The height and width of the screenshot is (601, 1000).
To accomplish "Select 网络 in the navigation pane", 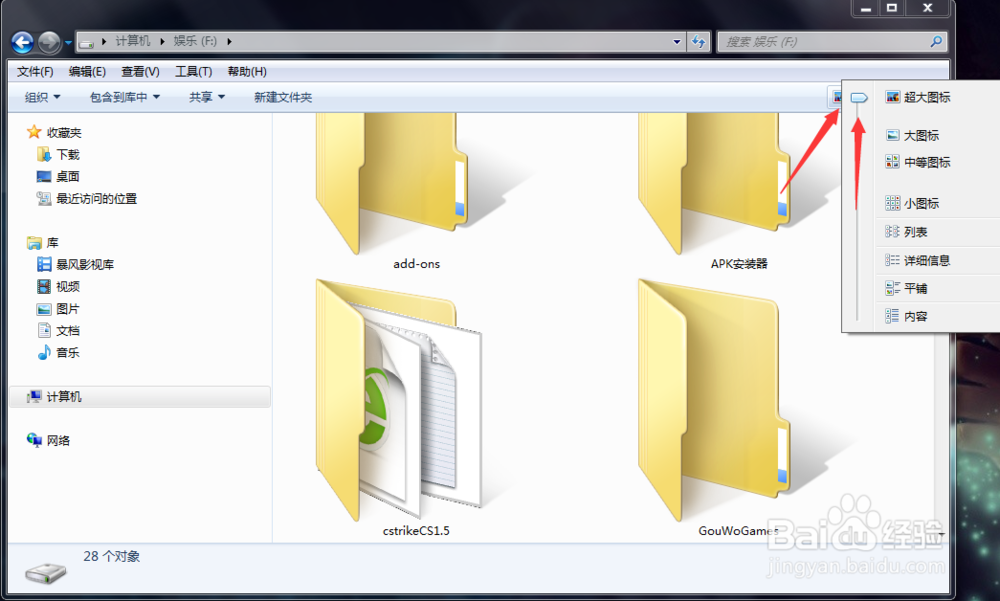I will 58,440.
